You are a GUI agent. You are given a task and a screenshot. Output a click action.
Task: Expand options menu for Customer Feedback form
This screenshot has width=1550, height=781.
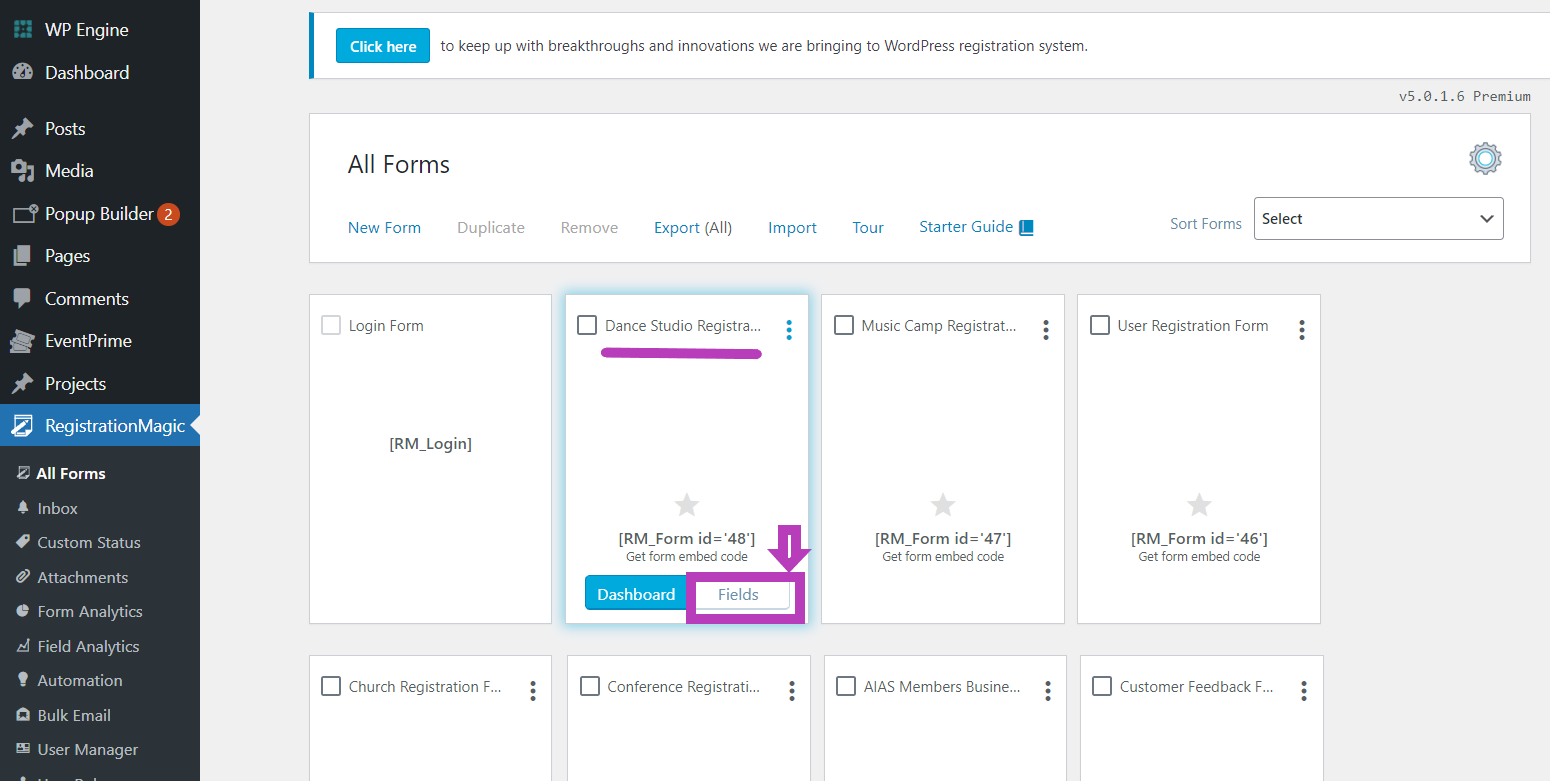pyautogui.click(x=1304, y=690)
